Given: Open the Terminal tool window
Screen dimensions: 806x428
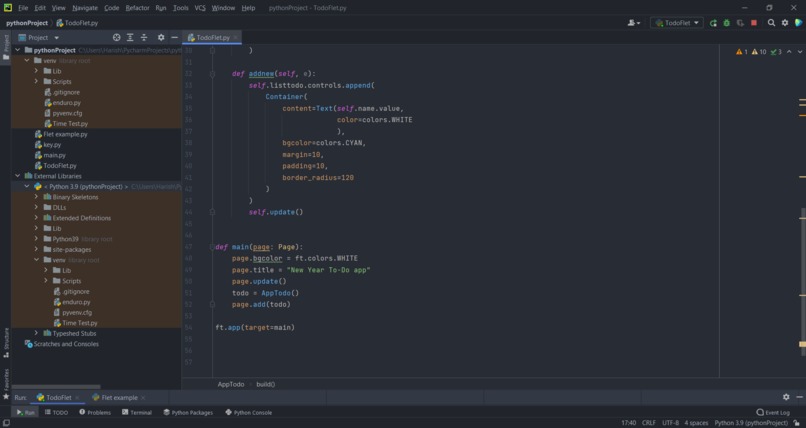Looking at the screenshot, I should click(137, 412).
